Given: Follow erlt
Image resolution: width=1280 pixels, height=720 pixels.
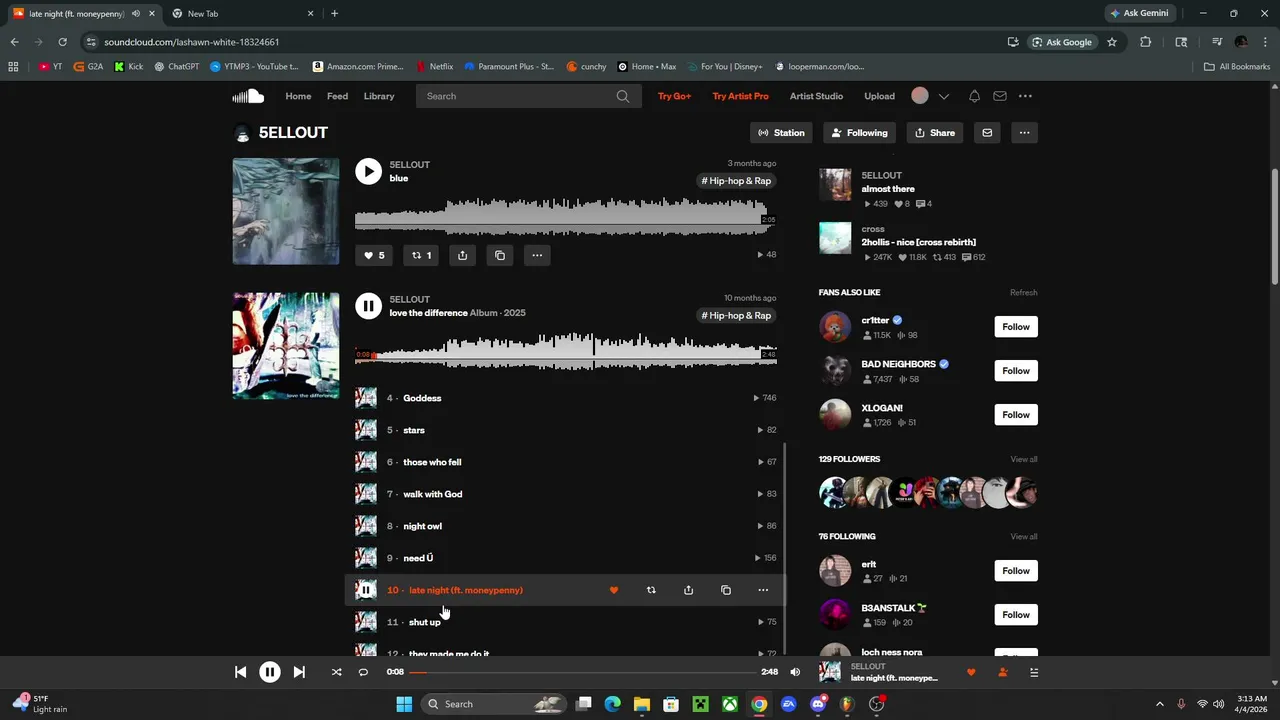Looking at the screenshot, I should [1016, 571].
